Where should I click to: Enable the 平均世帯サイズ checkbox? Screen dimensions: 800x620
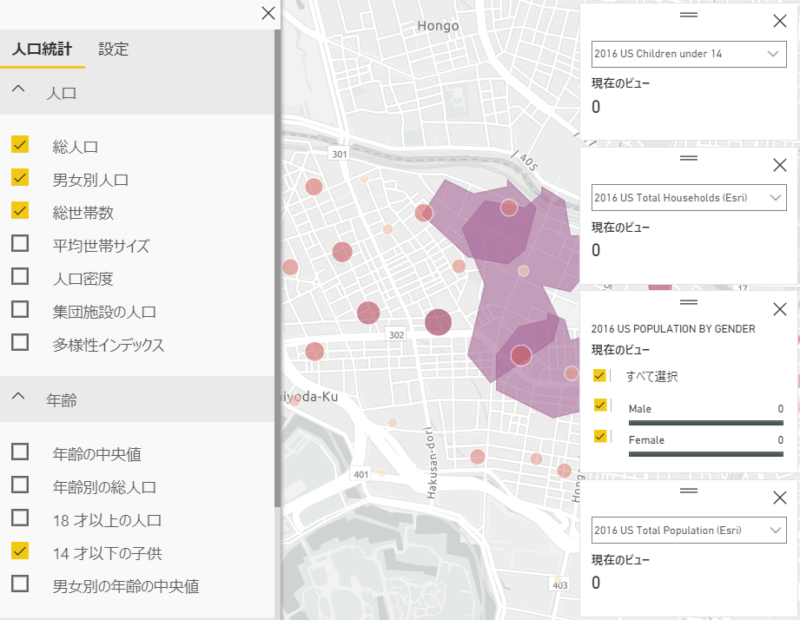[20, 243]
